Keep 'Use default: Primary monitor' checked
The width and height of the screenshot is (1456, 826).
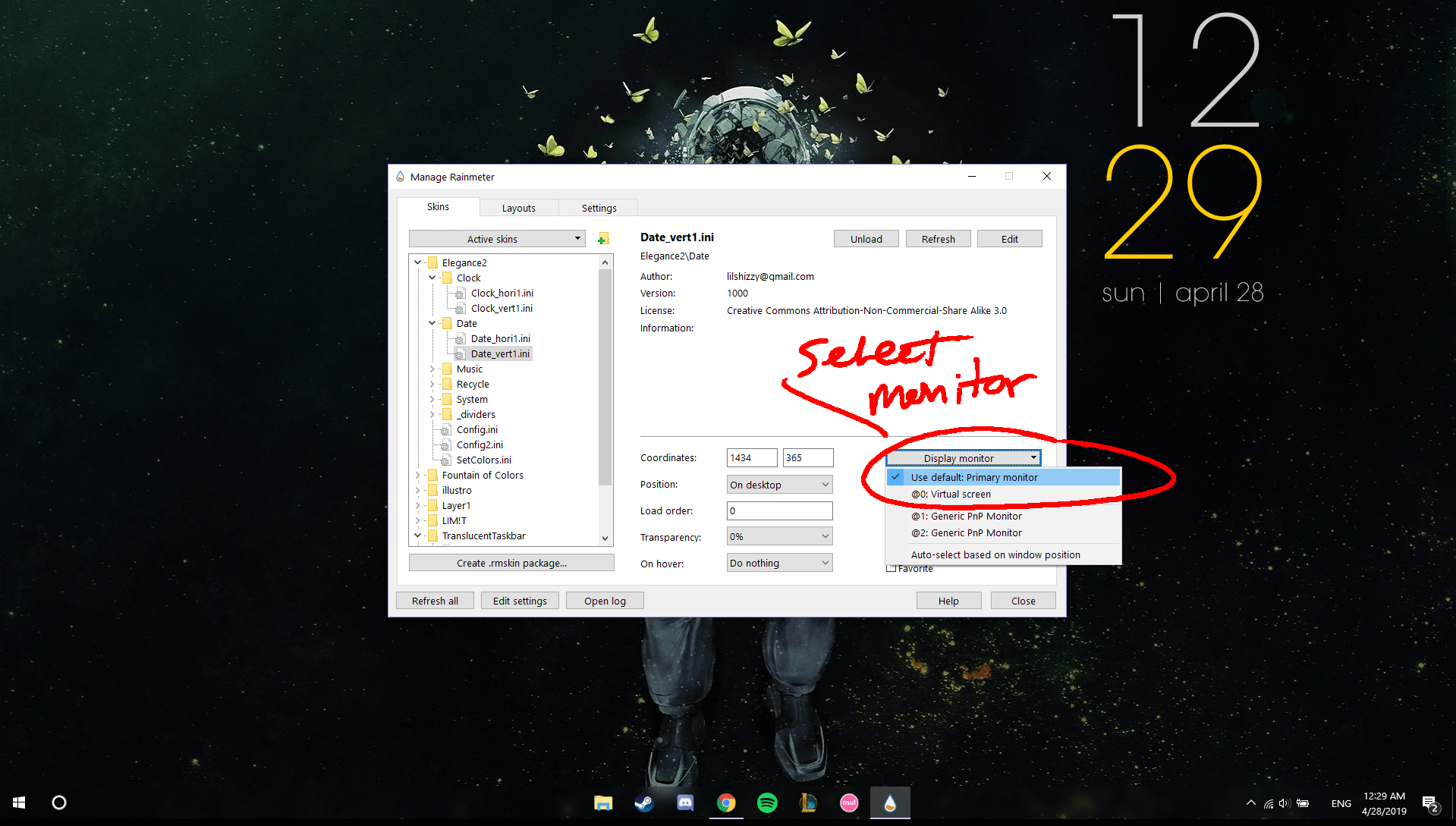[x=973, y=477]
